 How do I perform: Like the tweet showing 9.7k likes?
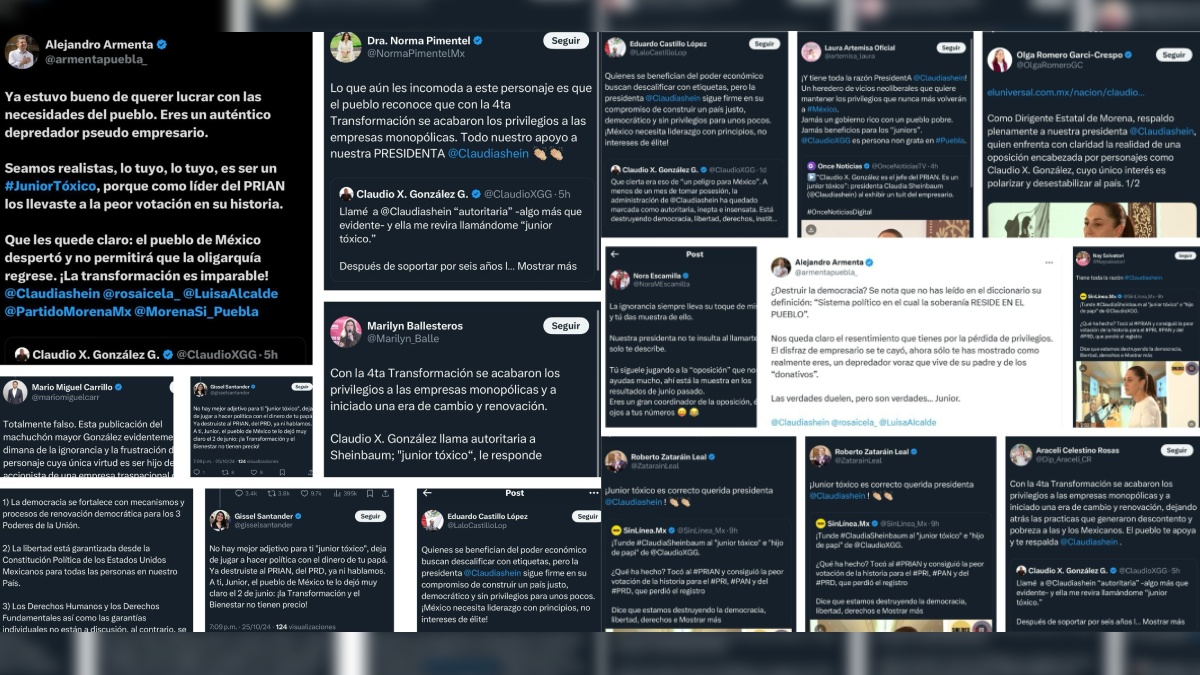(x=304, y=494)
